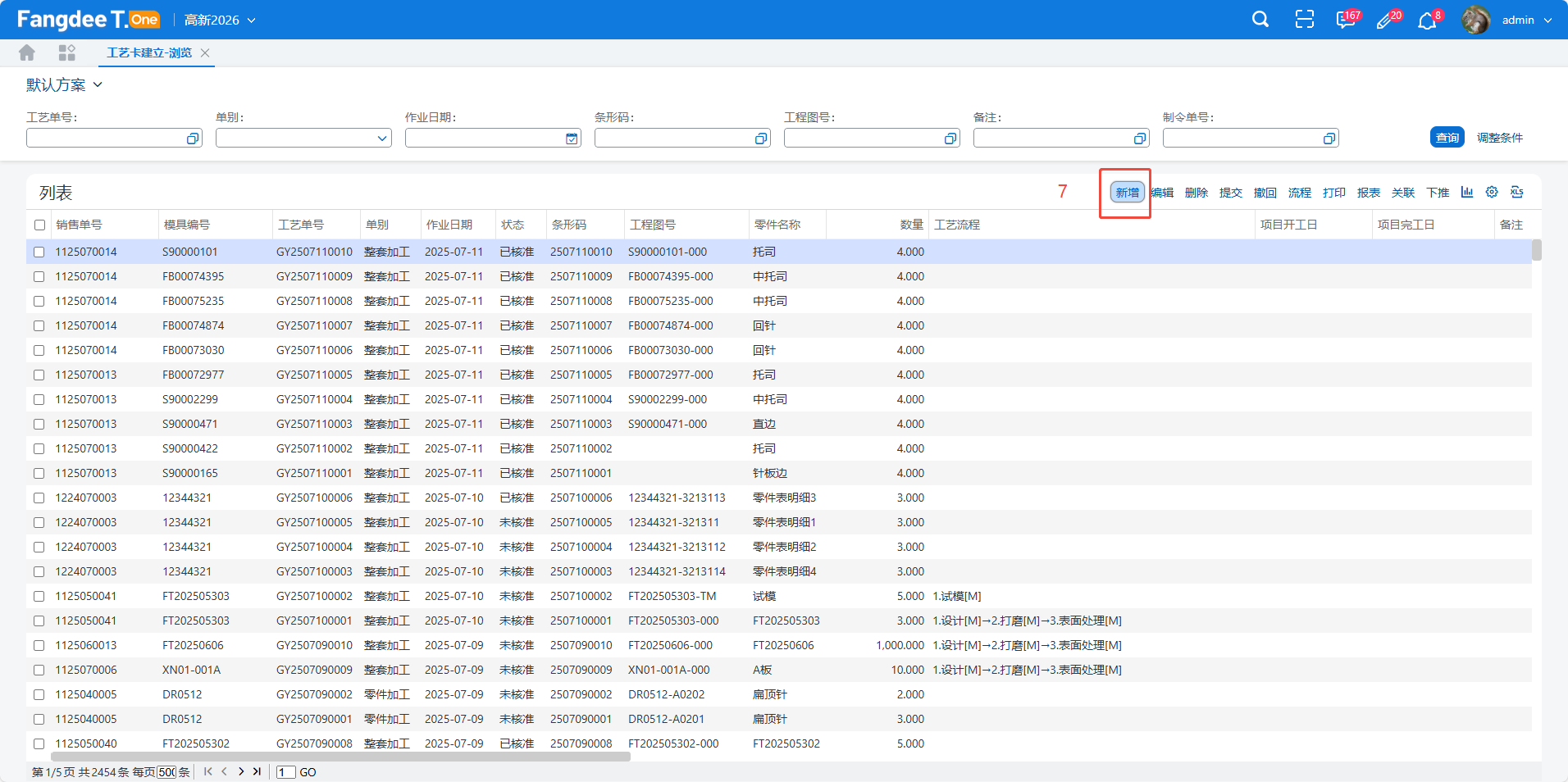Click the search magnifier icon in header
The image size is (1568, 782).
point(1260,20)
